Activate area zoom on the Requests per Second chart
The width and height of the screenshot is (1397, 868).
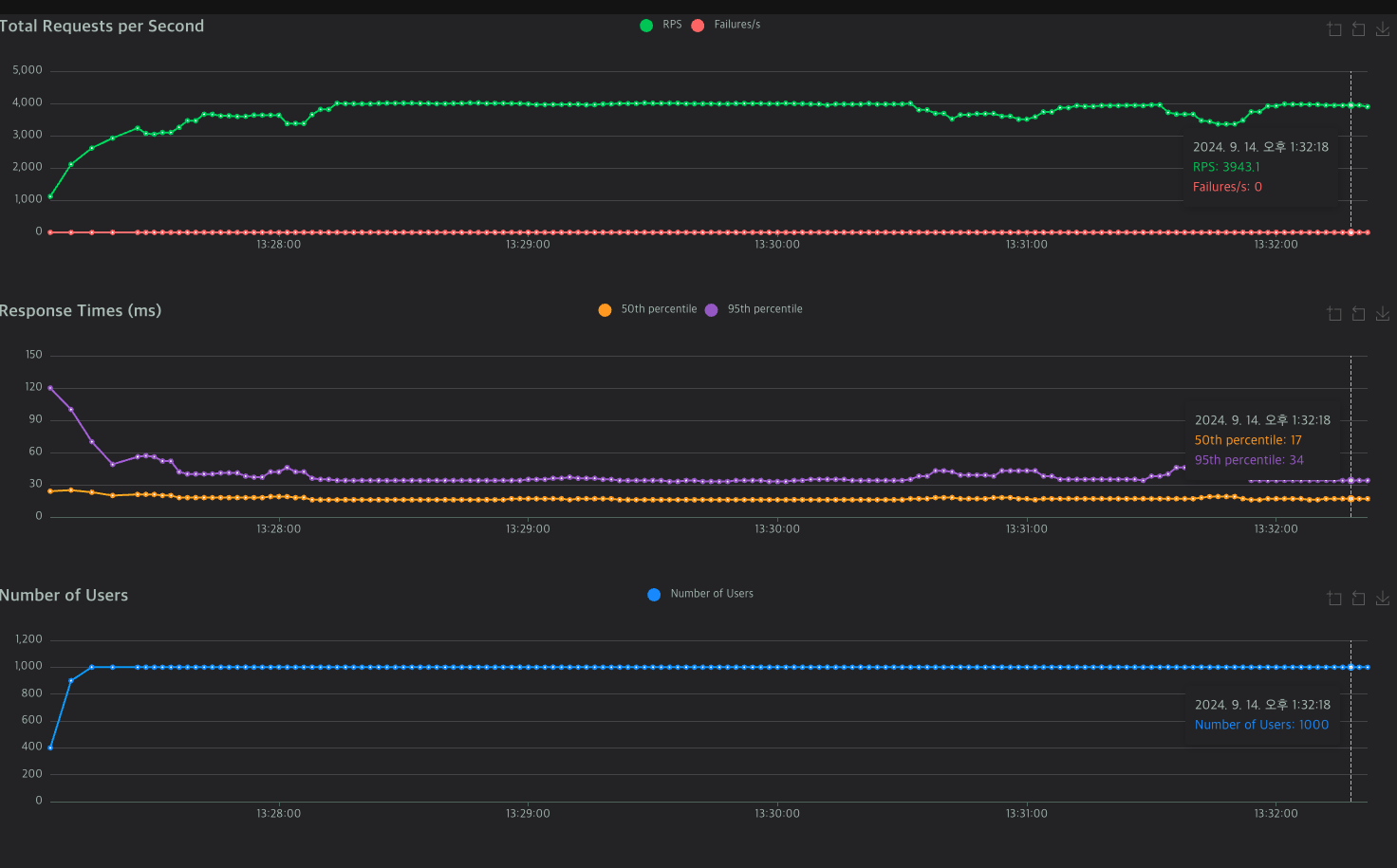coord(1334,29)
